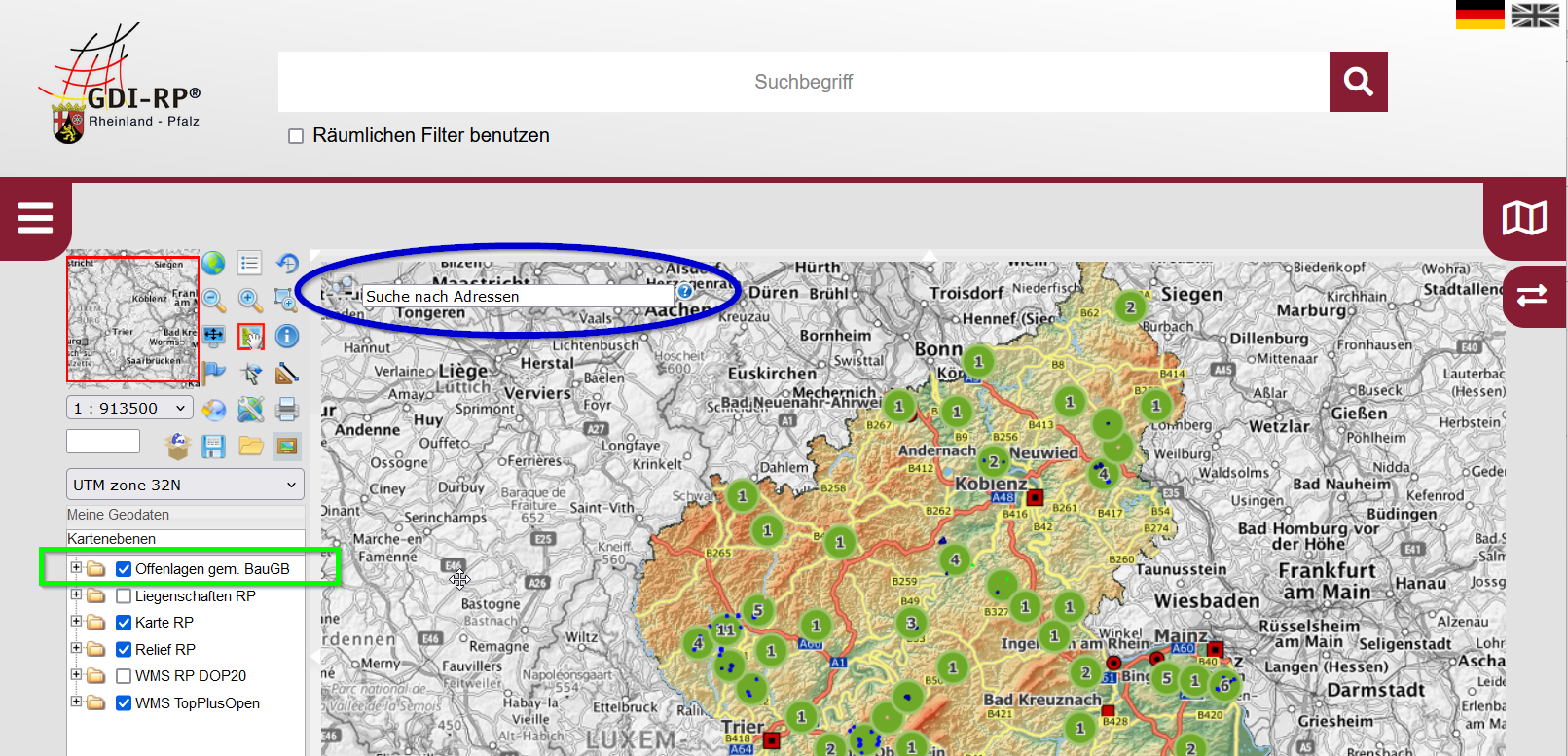This screenshot has width=1568, height=756.
Task: Activate the pan map hand tool
Action: click(x=251, y=337)
